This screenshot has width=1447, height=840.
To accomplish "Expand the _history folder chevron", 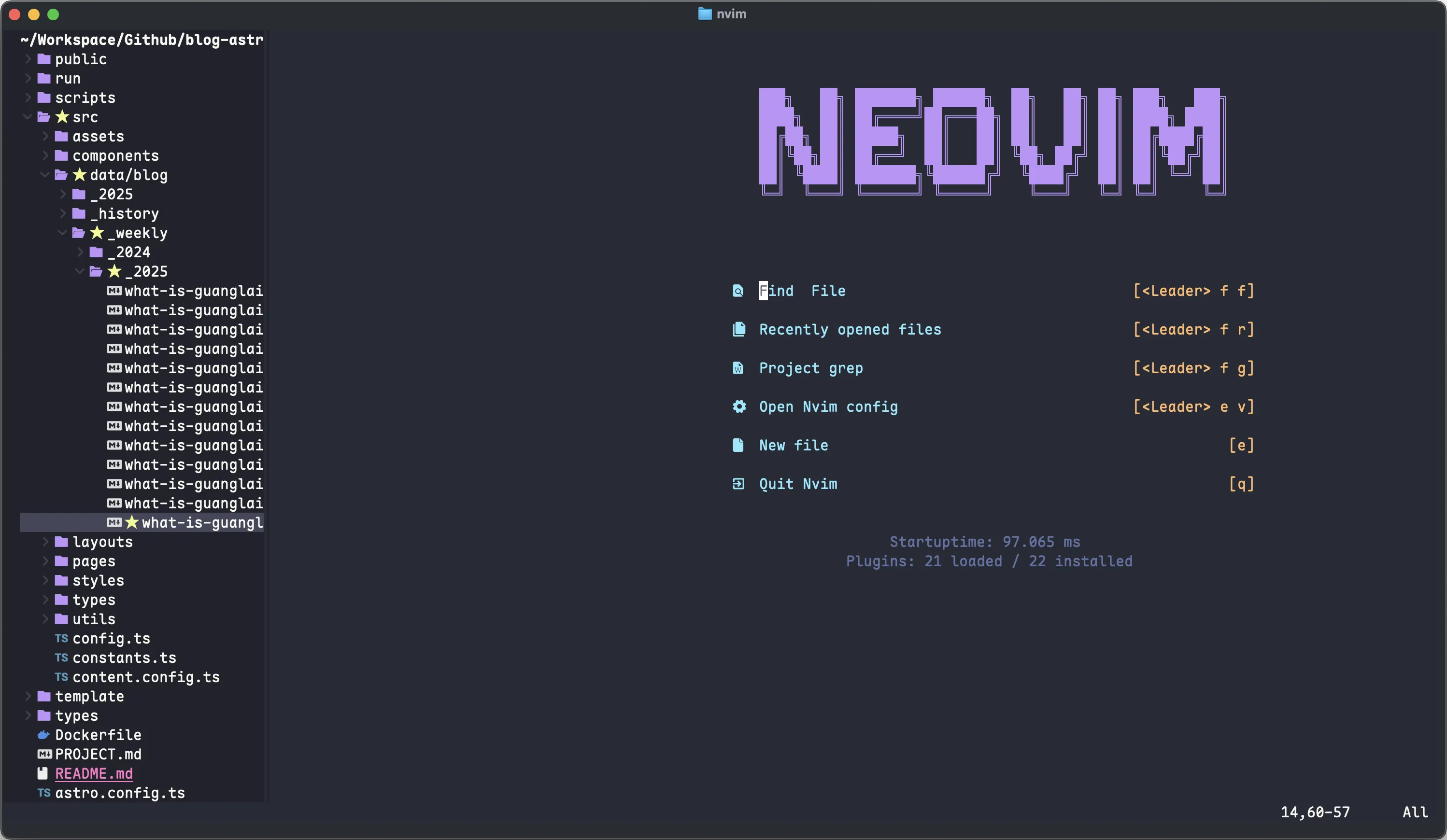I will coord(63,213).
